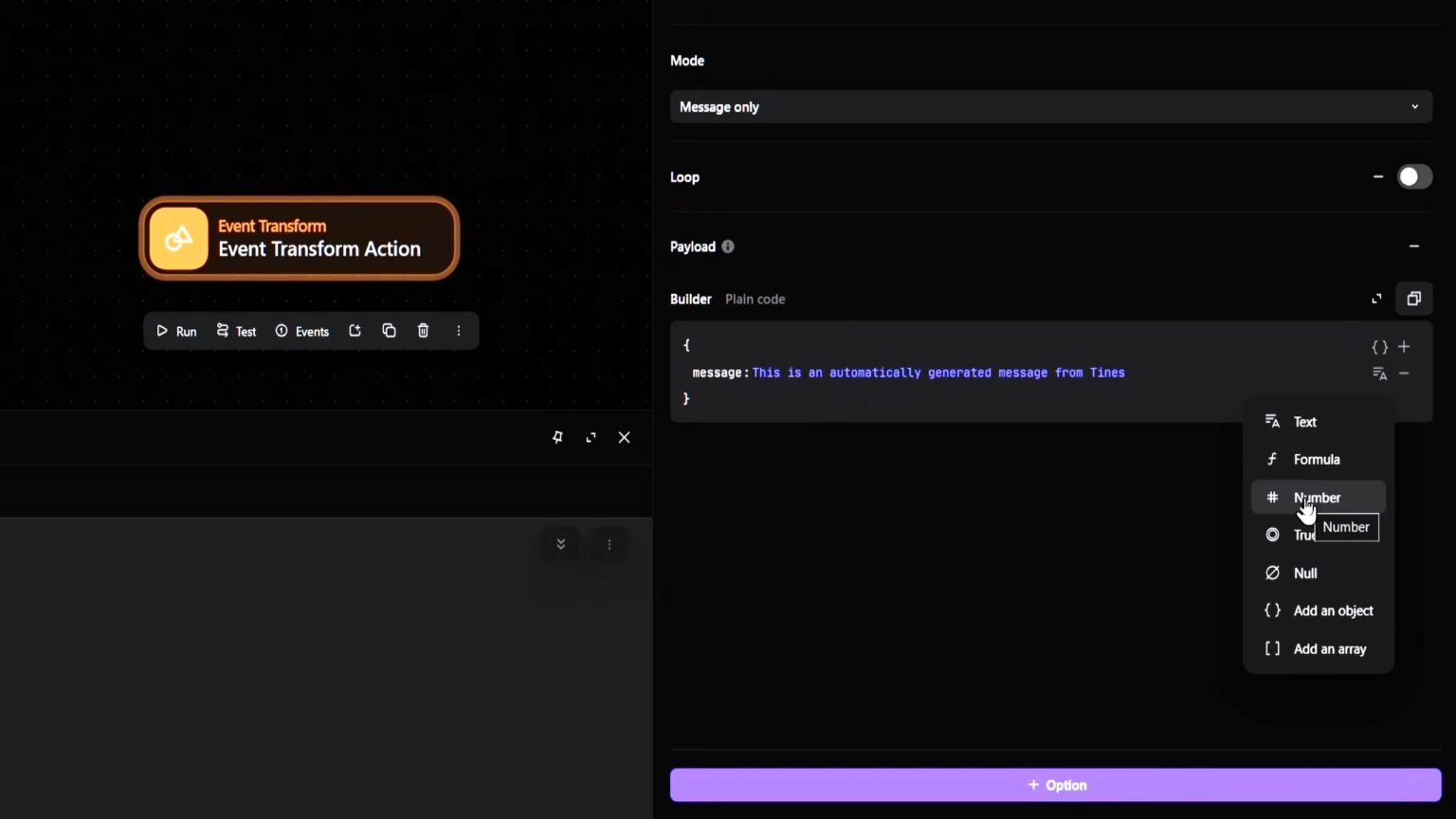Expand the bottom panel to fullscreen

tap(591, 437)
